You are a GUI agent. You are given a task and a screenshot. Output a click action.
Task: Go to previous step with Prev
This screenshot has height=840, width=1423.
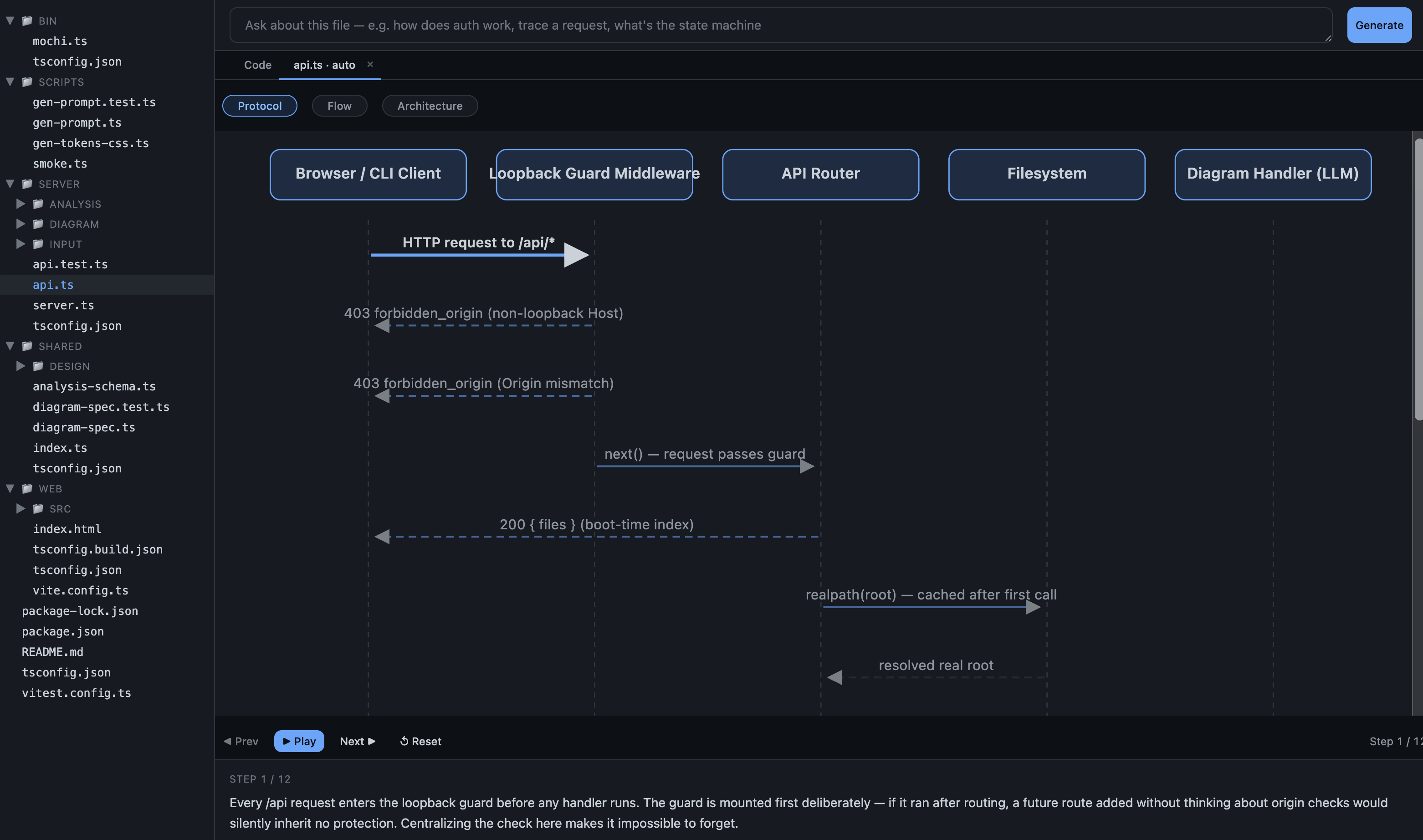click(x=241, y=741)
